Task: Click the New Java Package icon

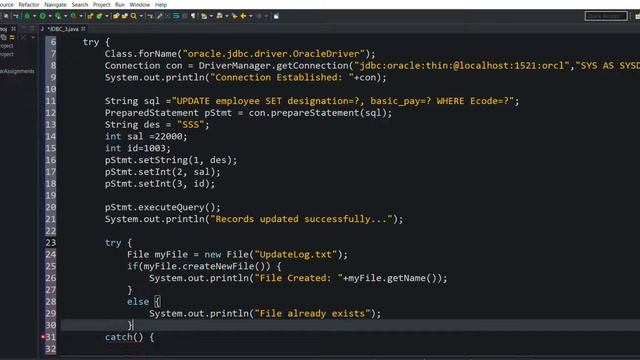Action: coord(99,16)
